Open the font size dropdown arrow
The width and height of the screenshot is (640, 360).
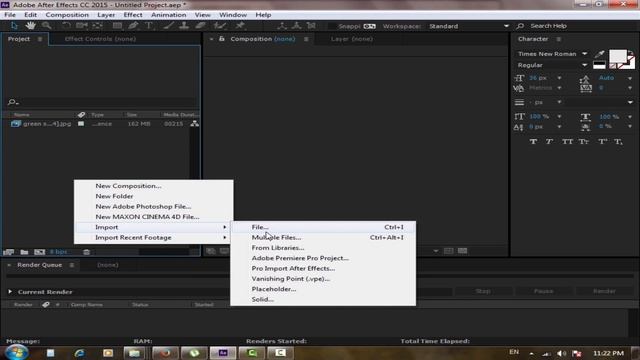(x=560, y=78)
